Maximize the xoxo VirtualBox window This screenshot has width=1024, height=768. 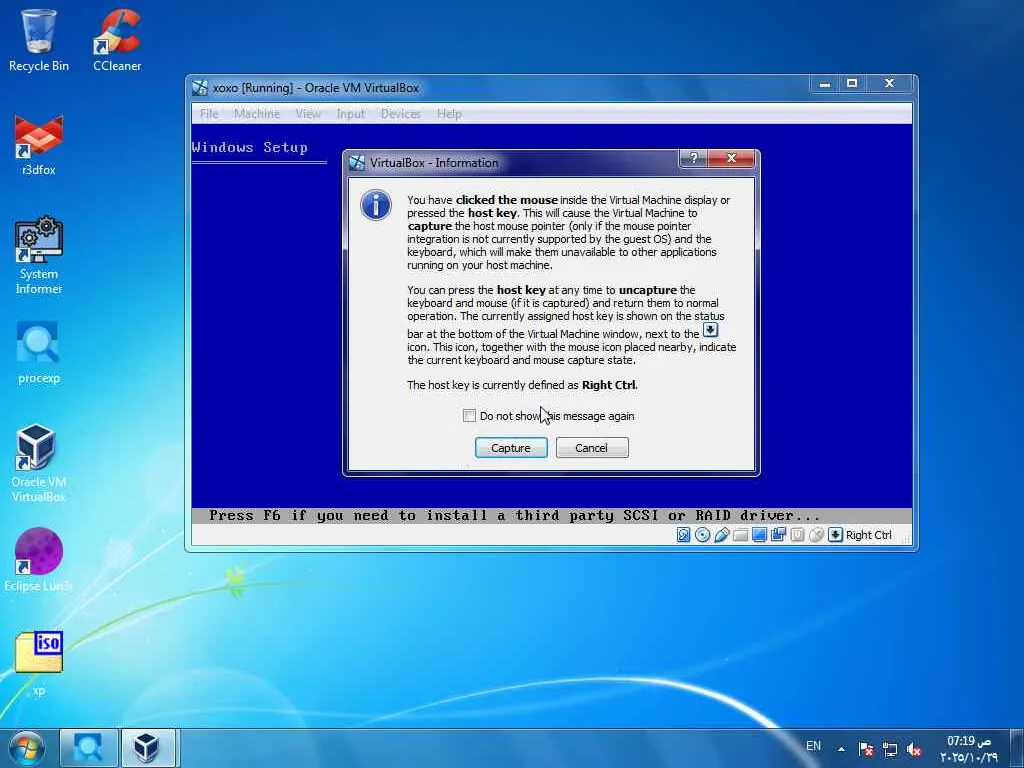(x=852, y=84)
